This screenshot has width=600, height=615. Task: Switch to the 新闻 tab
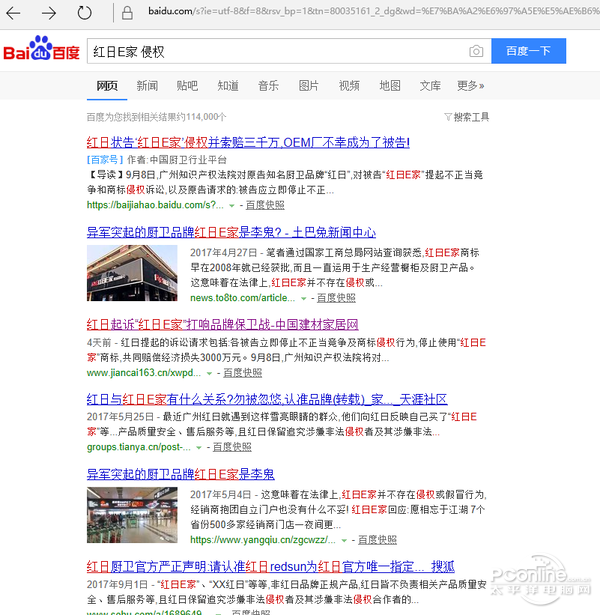coord(147,86)
